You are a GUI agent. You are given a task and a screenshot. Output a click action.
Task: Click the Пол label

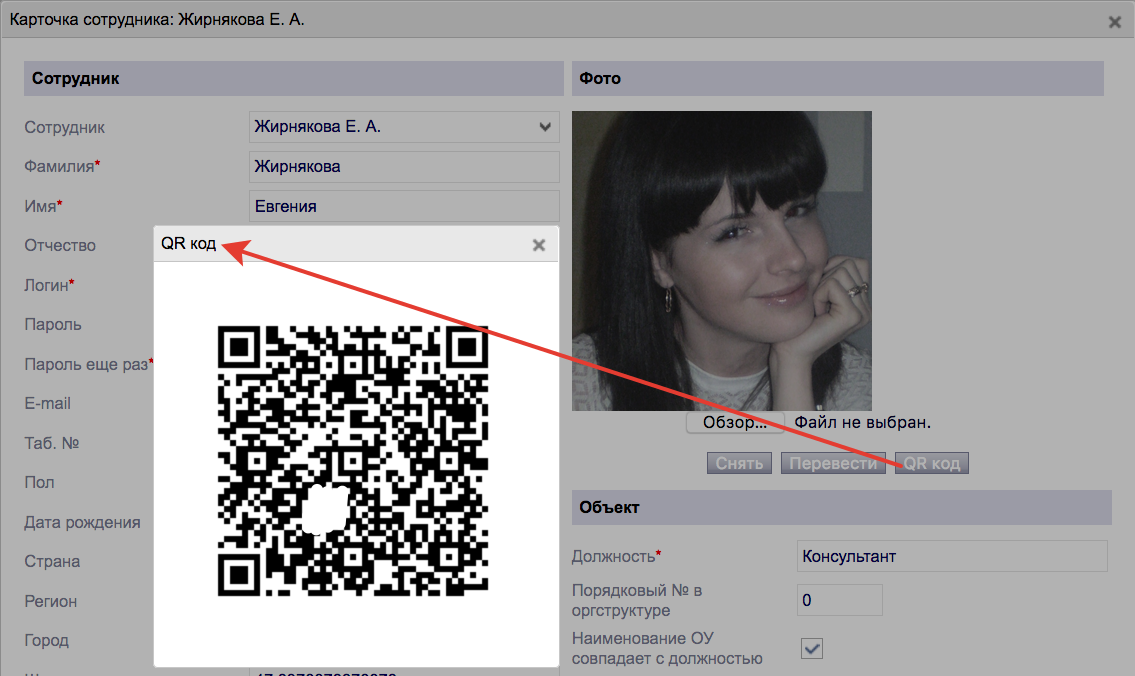pyautogui.click(x=39, y=482)
